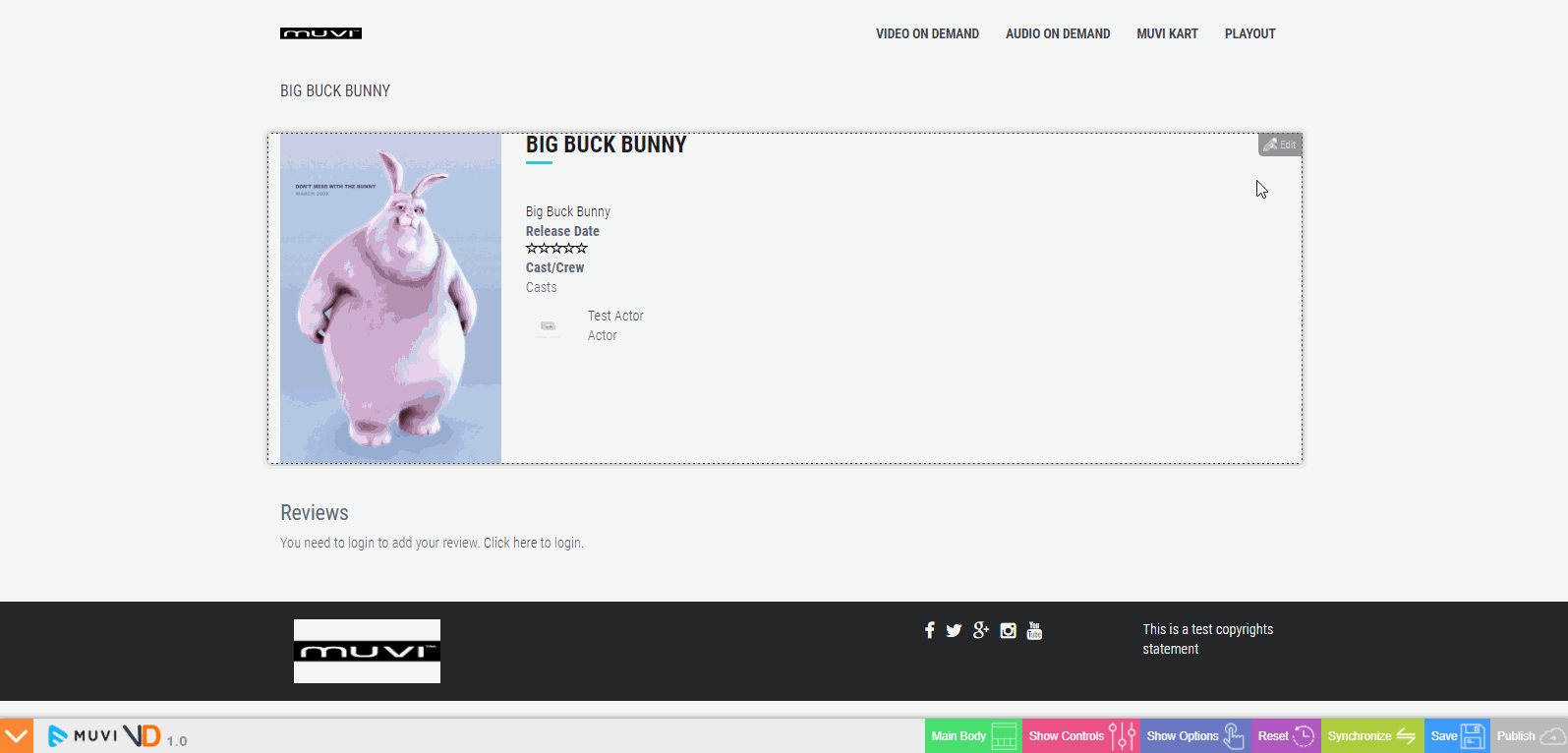Click the Test Actor cast thumbnail
This screenshot has height=753, width=1568.
pos(548,325)
